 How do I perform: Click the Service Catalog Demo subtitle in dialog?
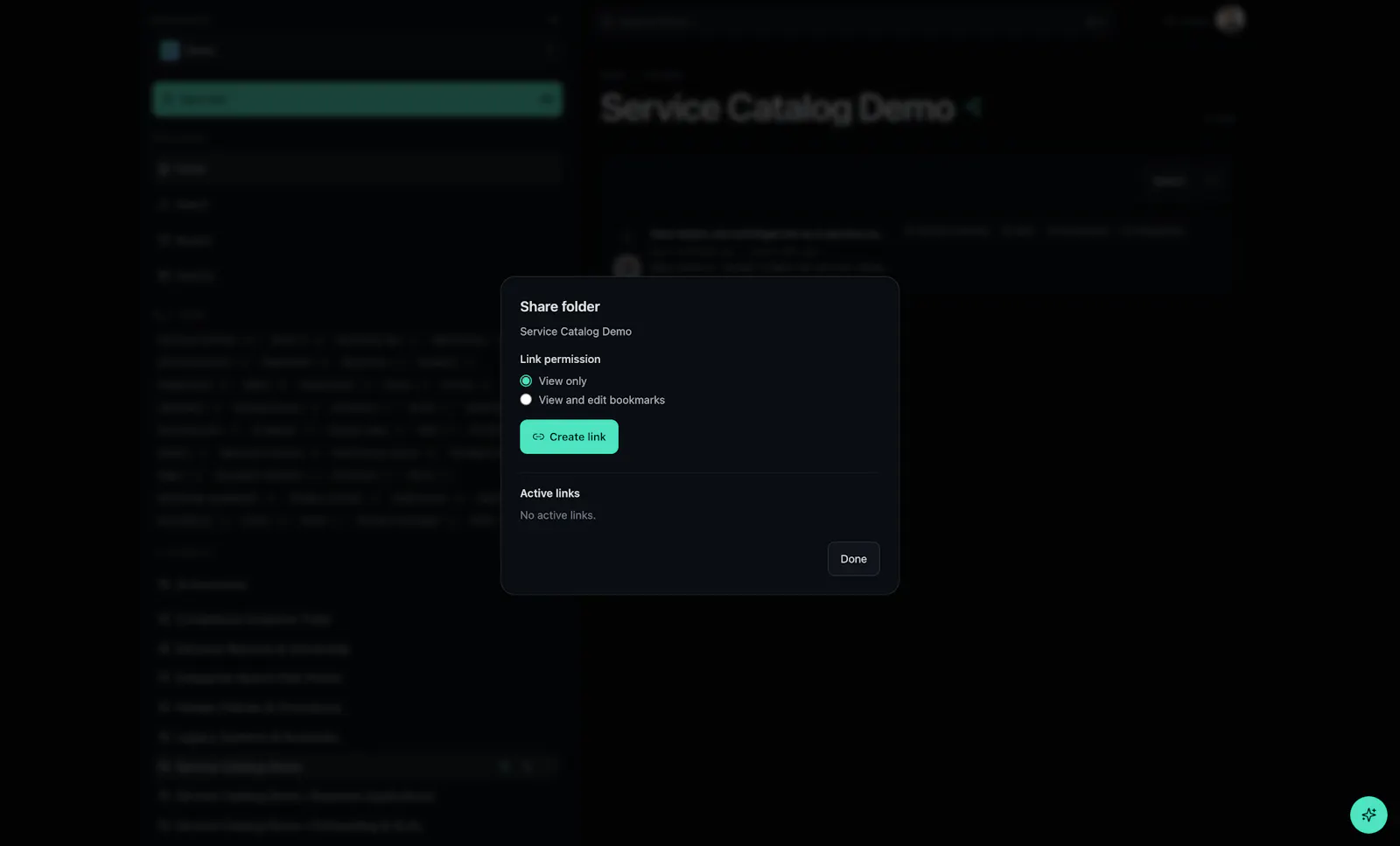click(576, 332)
